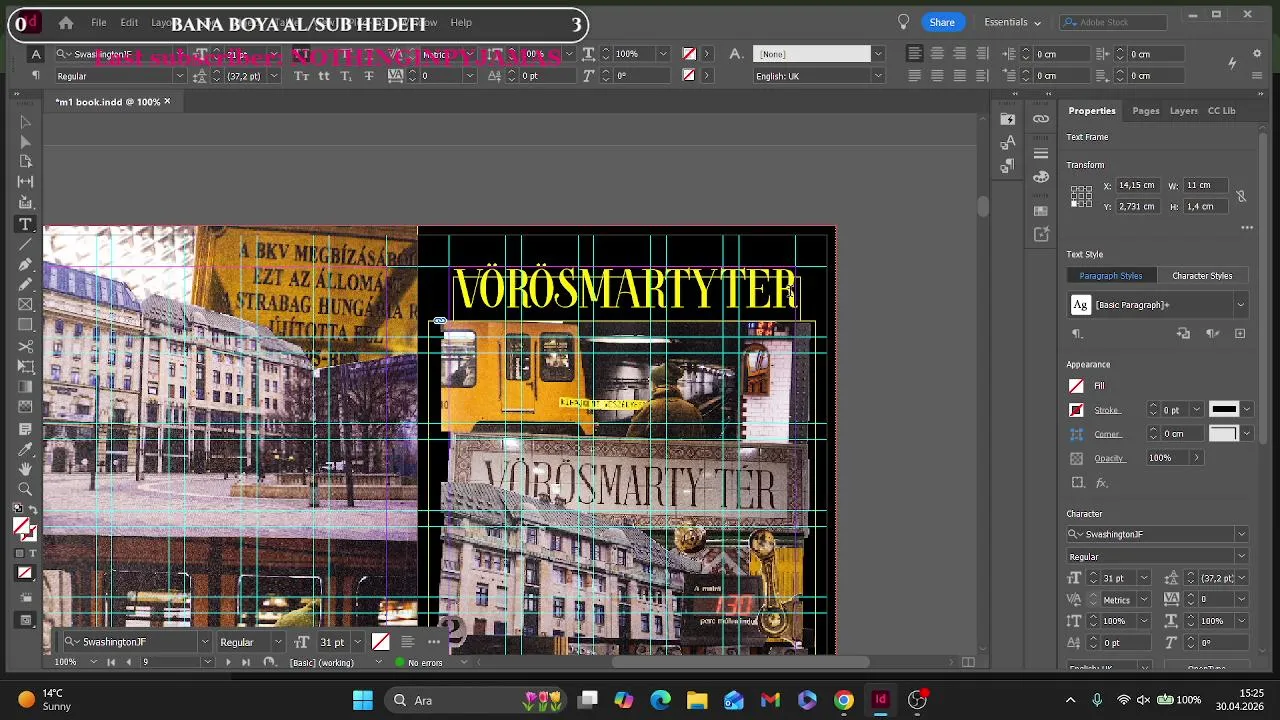The height and width of the screenshot is (720, 1280).
Task: Select the Gradient Swatch tool
Action: point(25,388)
